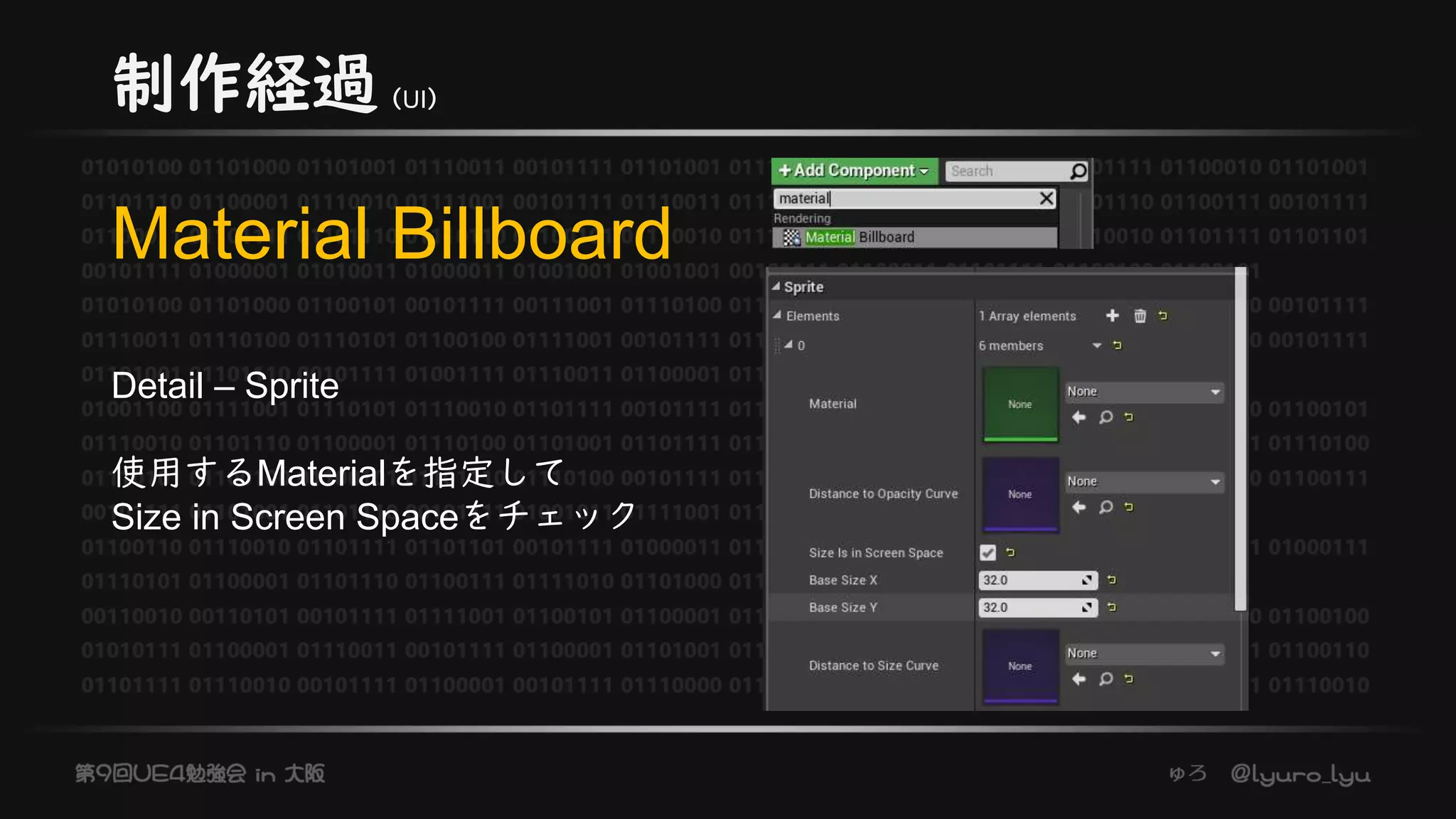Click the Base Size Y spinner arrow

coord(1087,607)
